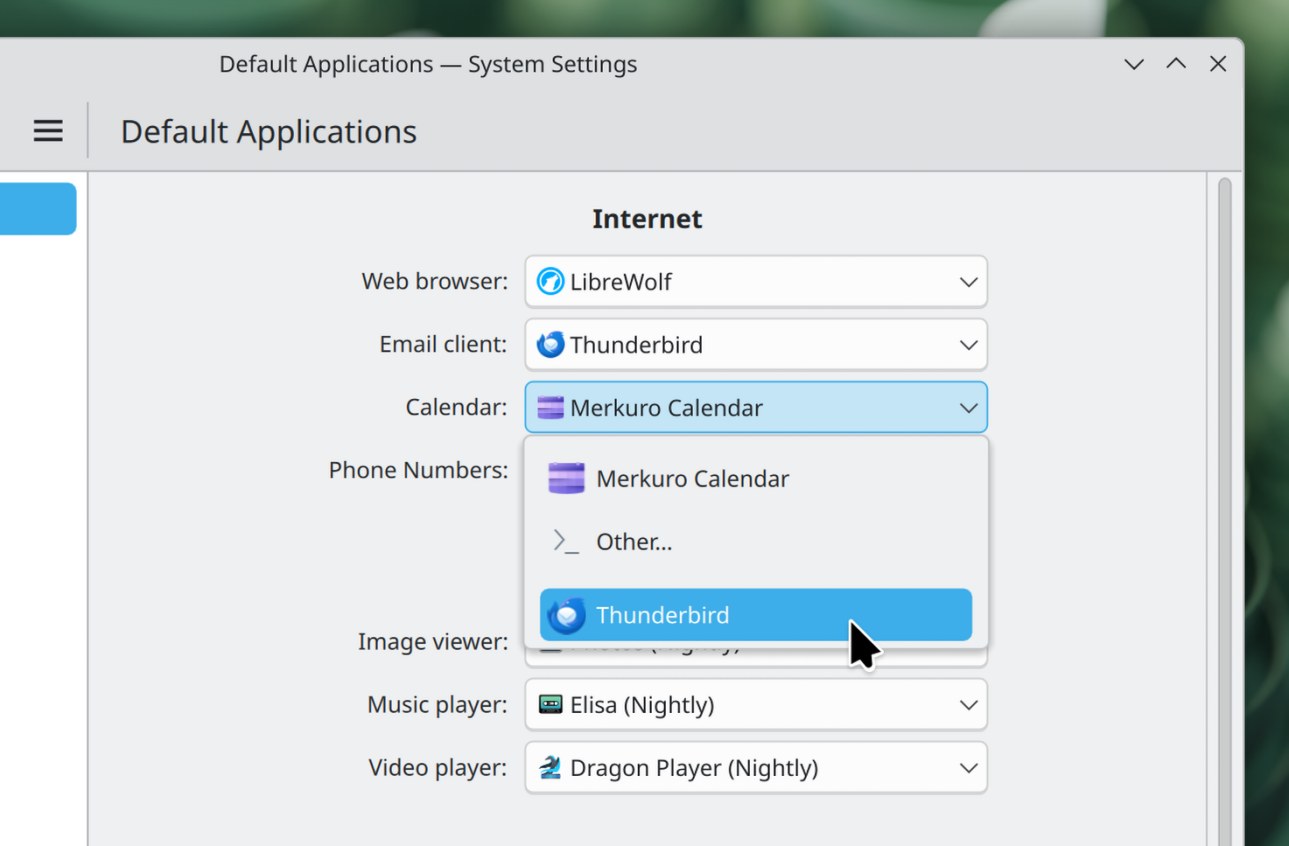This screenshot has height=846, width=1289.
Task: Expand the Email client dropdown arrow
Action: coord(968,345)
